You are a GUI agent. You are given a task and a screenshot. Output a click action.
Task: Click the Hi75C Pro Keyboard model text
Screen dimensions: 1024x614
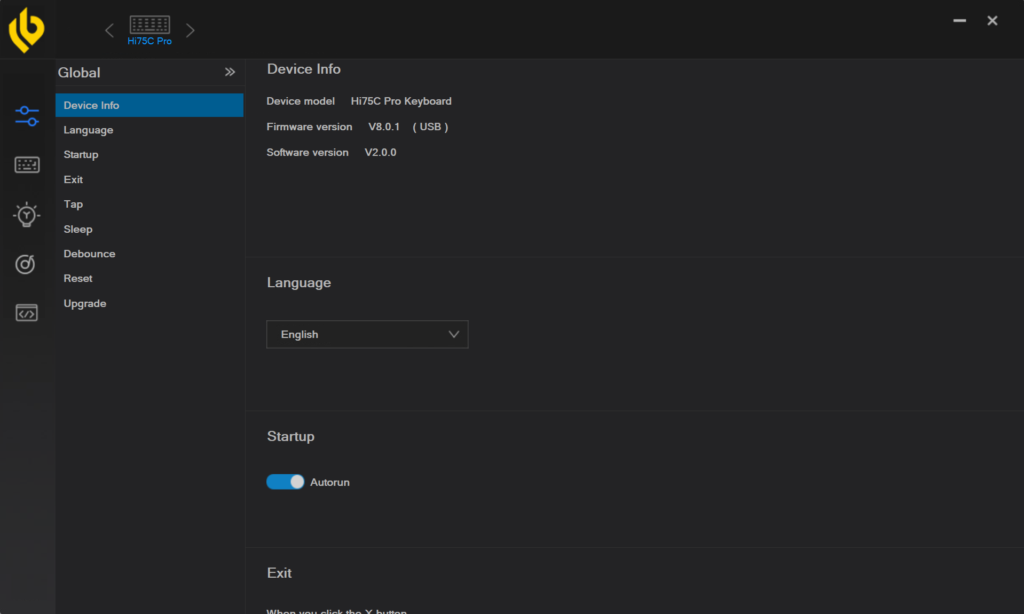[x=401, y=101]
